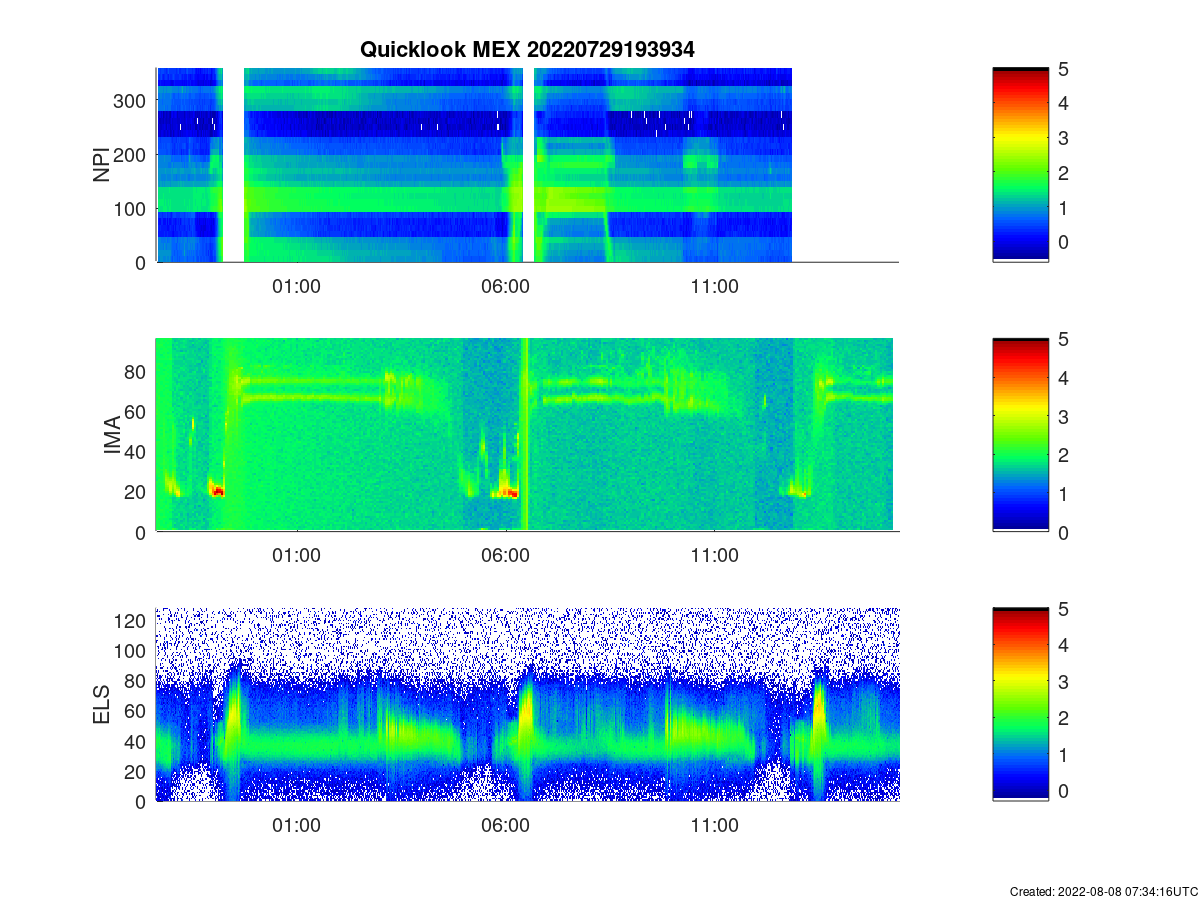The width and height of the screenshot is (1200, 900).
Task: Click the title 'Quicklook MEX 20220729193934'
Action: [x=527, y=49]
